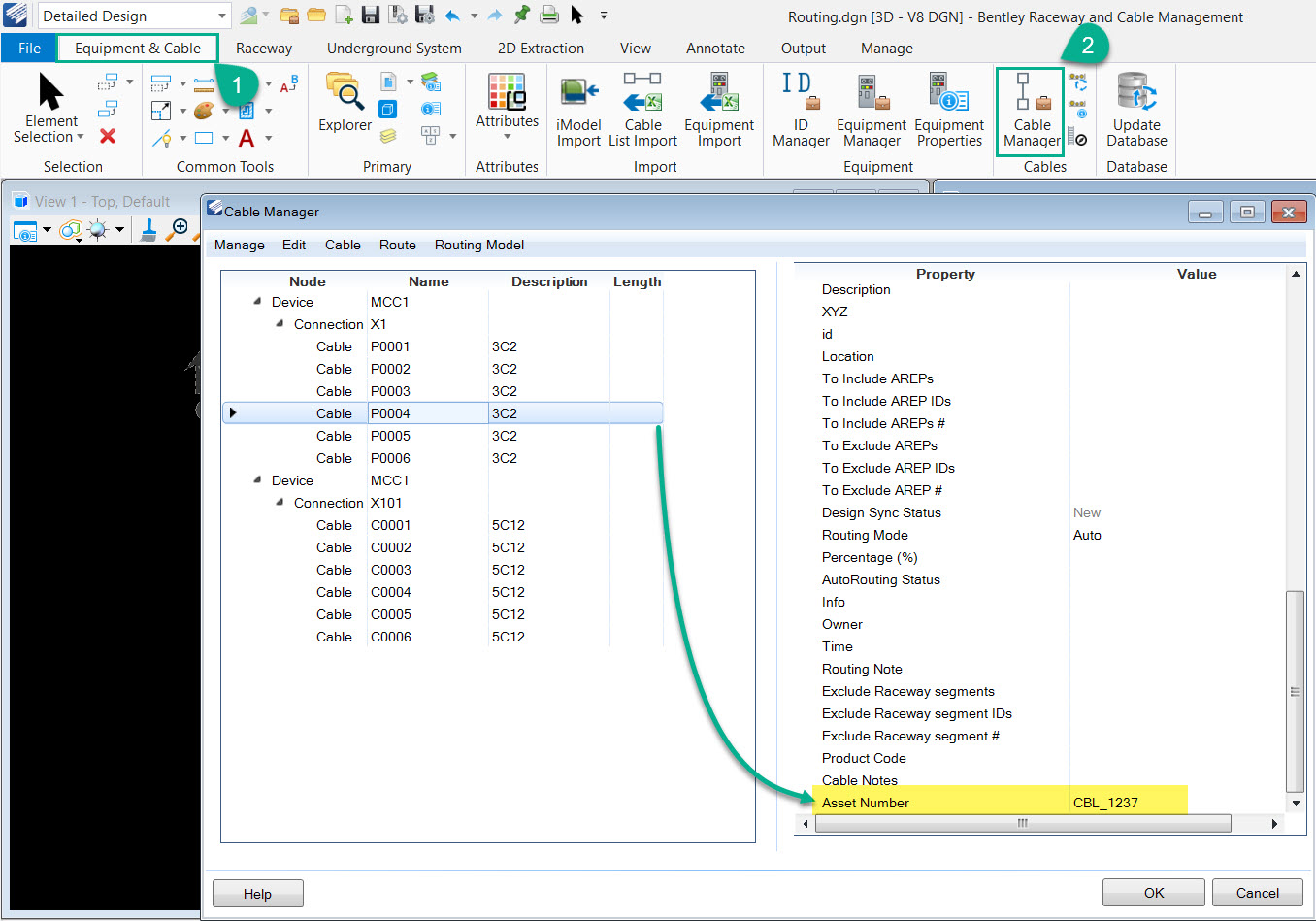Click the update view brush icon in View 1
Viewport: 1316px width, 921px height.
(148, 230)
